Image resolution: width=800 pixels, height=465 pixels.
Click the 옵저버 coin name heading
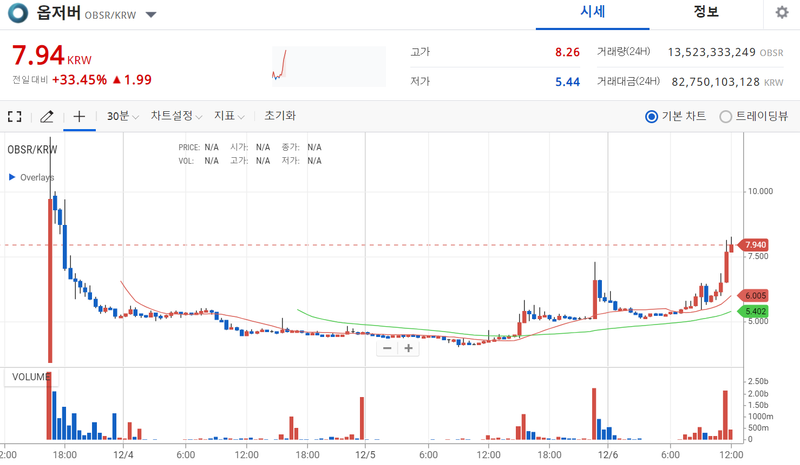coord(58,12)
